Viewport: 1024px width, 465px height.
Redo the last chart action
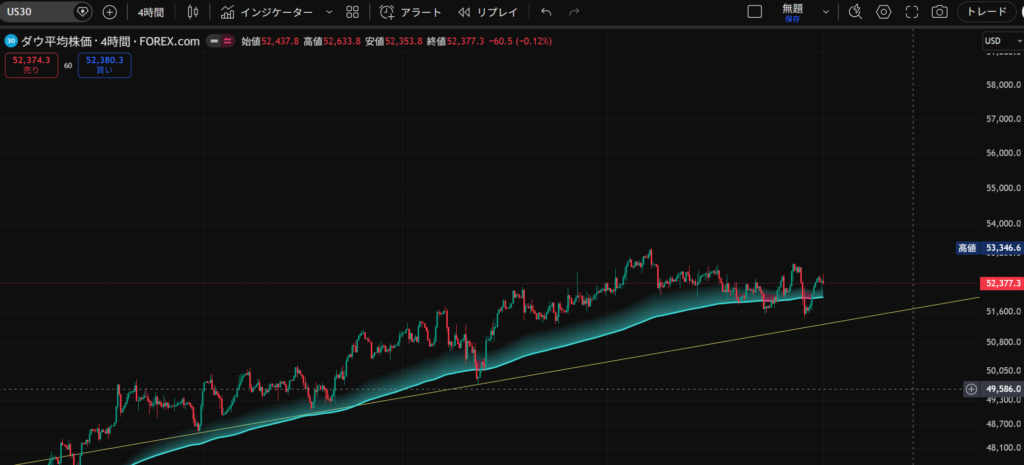[574, 12]
